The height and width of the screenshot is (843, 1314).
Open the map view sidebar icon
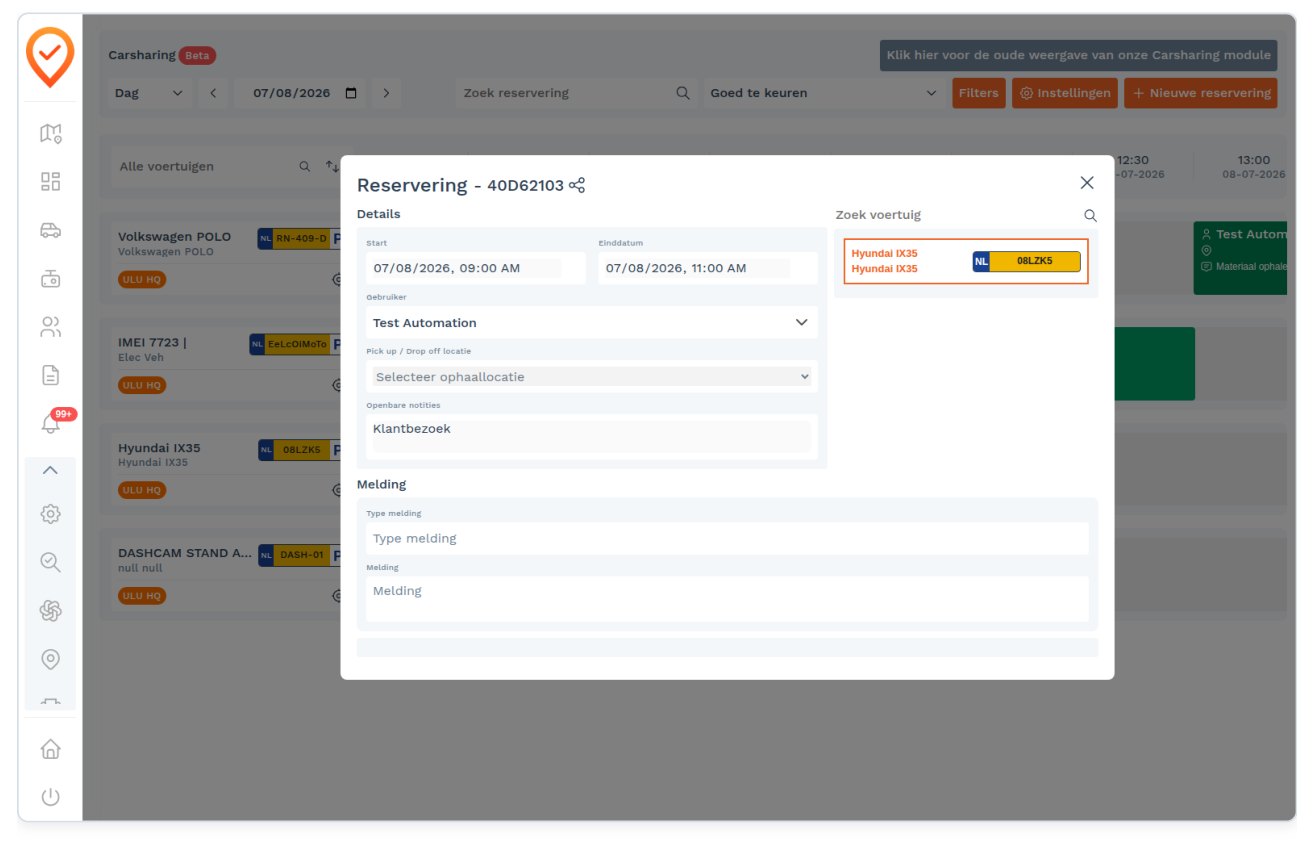tap(50, 133)
